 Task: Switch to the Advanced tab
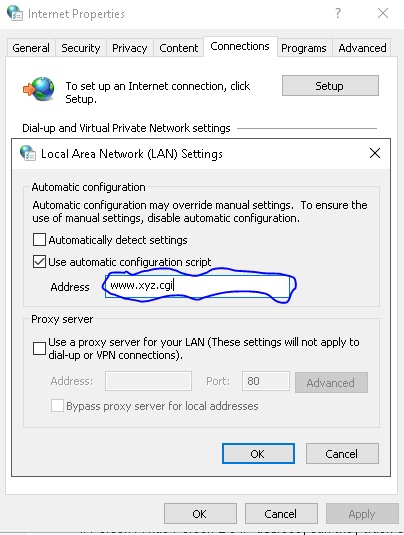coord(362,48)
